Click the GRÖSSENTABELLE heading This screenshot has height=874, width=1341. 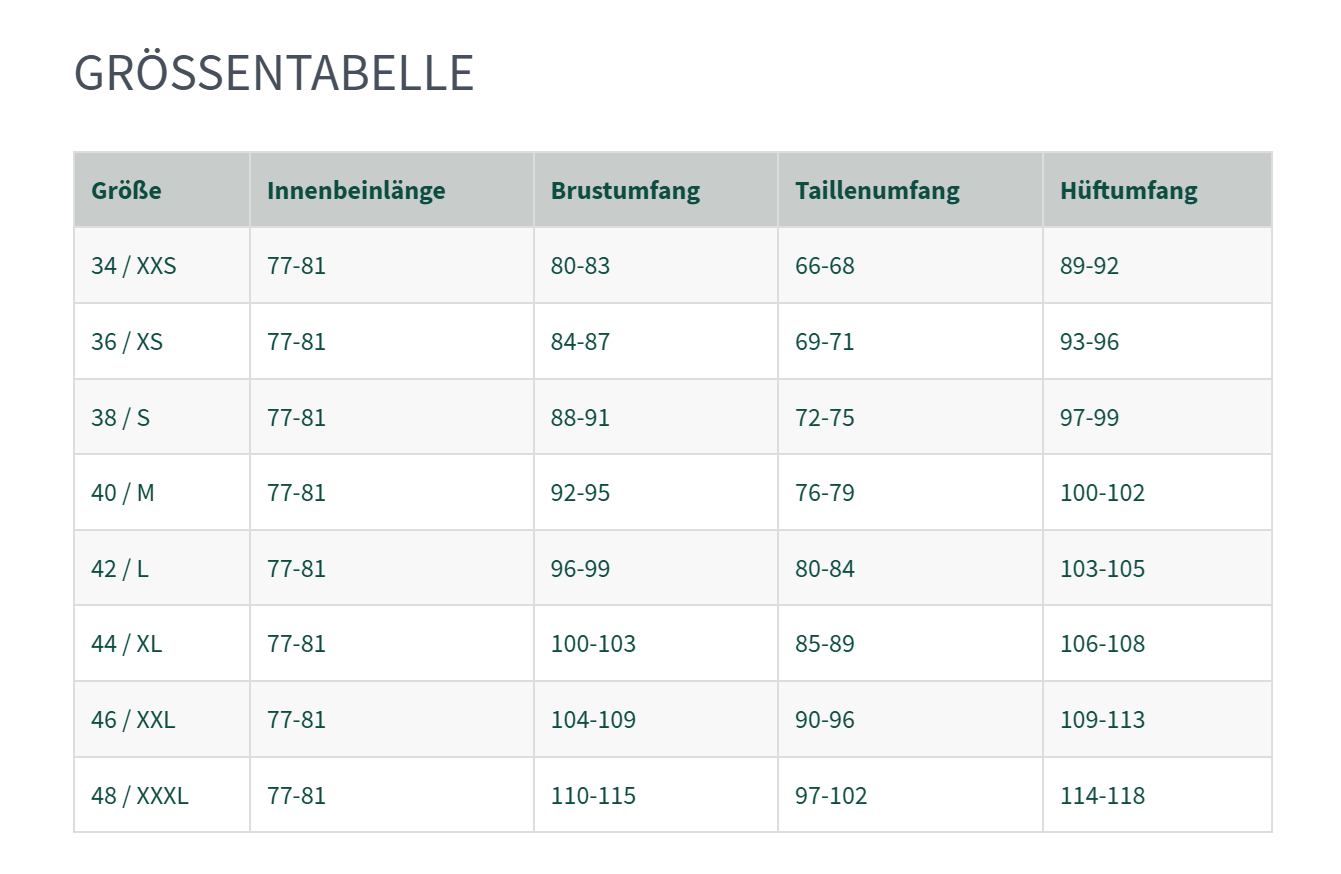tap(274, 73)
